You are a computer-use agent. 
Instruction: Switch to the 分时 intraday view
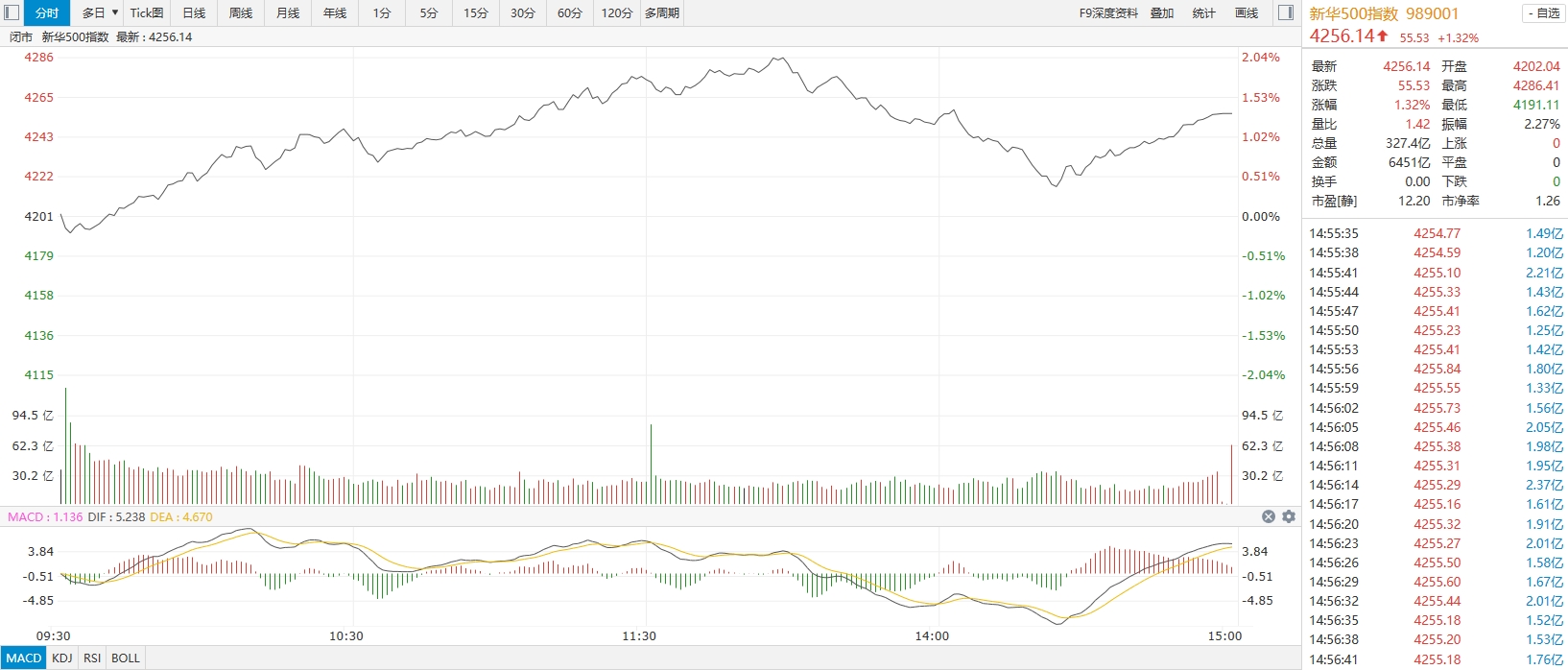(47, 12)
